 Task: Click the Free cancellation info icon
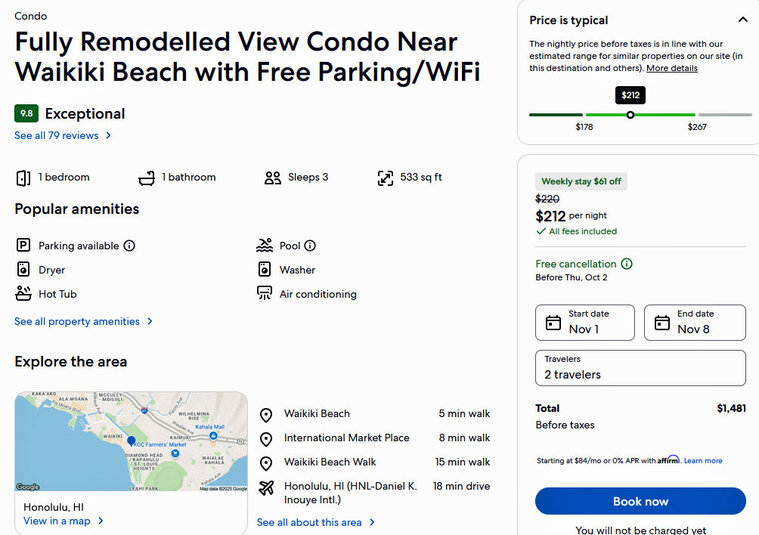tap(626, 264)
